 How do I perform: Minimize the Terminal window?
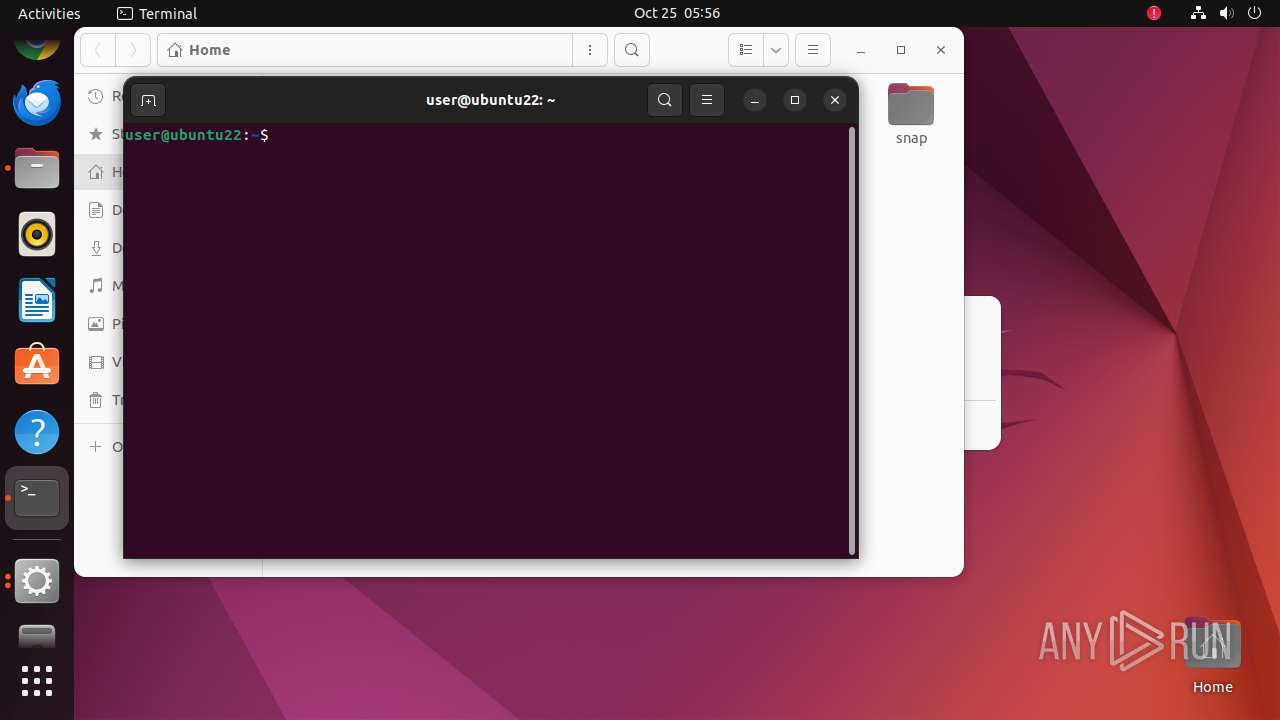coord(755,100)
